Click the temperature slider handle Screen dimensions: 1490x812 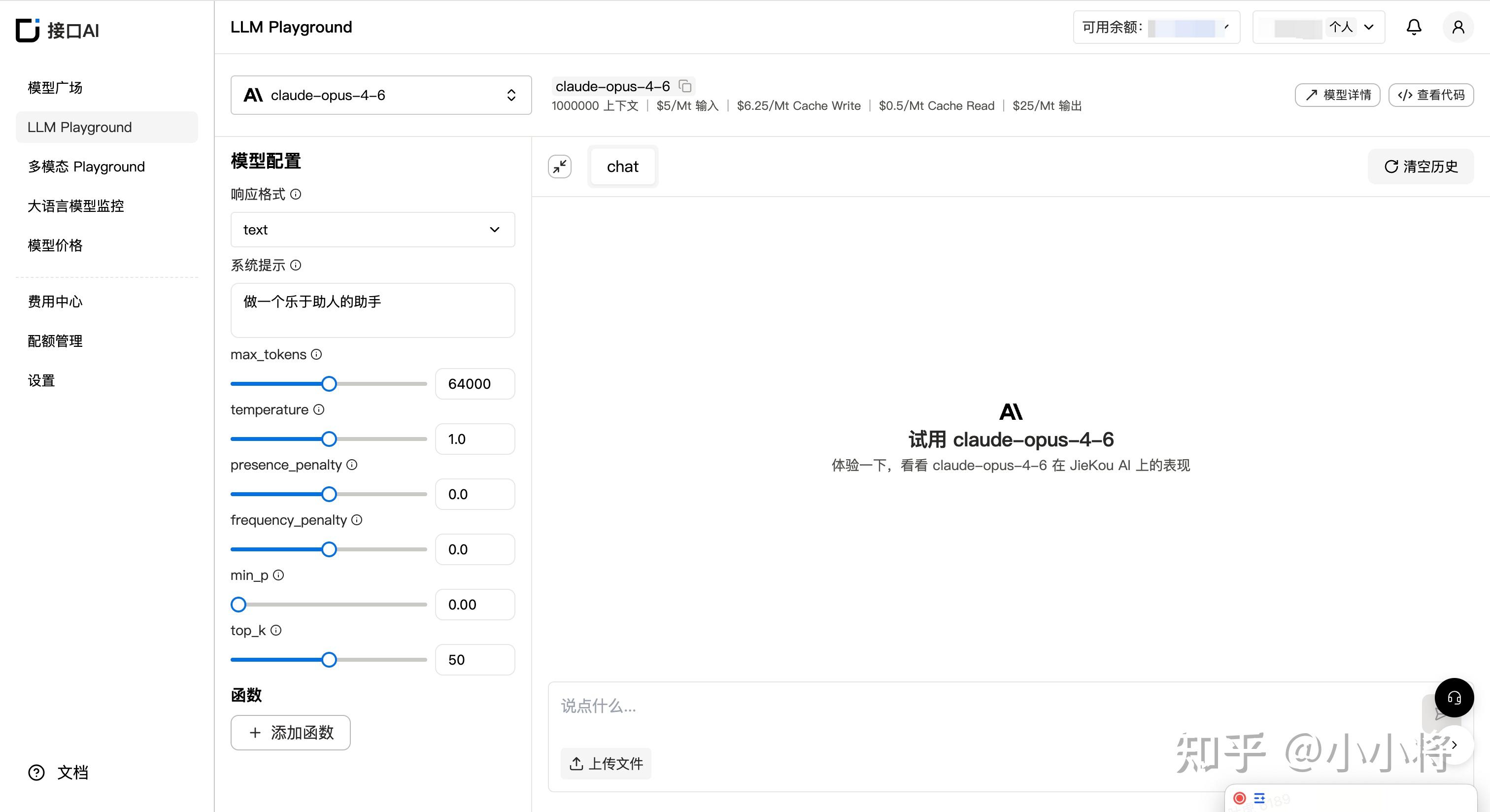click(x=329, y=439)
